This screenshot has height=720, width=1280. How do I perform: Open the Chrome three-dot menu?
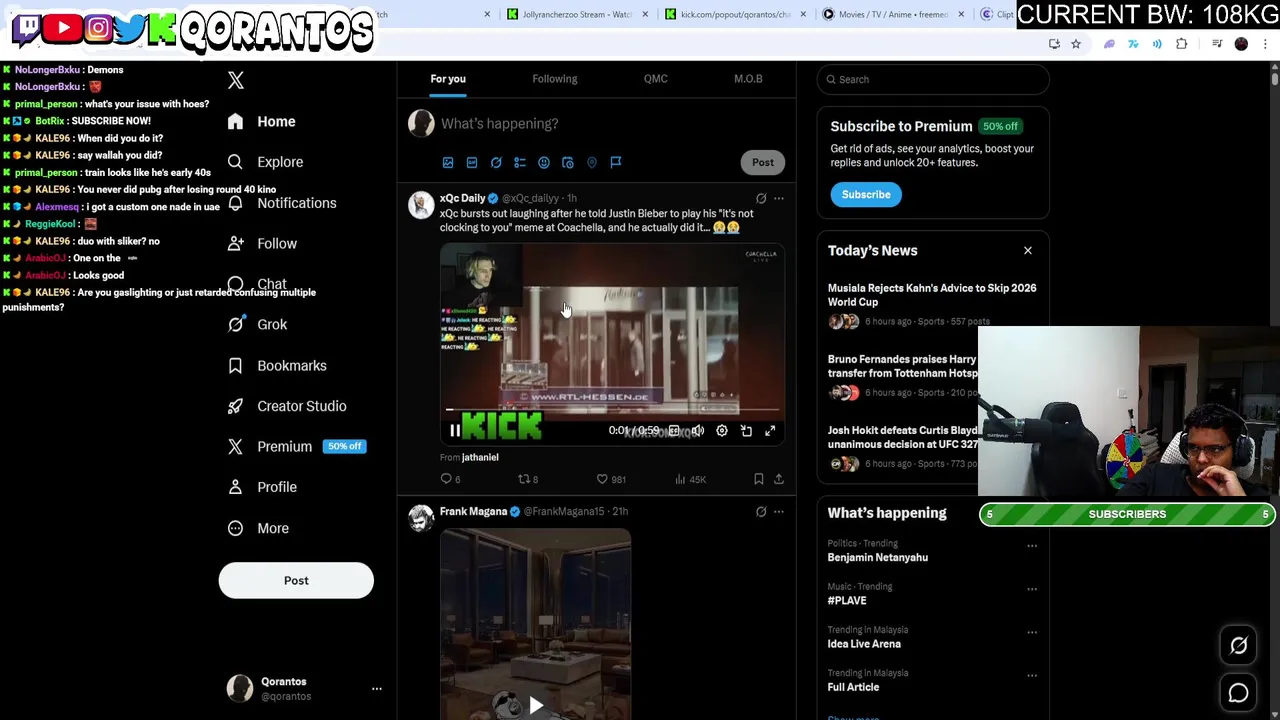pyautogui.click(x=1266, y=44)
